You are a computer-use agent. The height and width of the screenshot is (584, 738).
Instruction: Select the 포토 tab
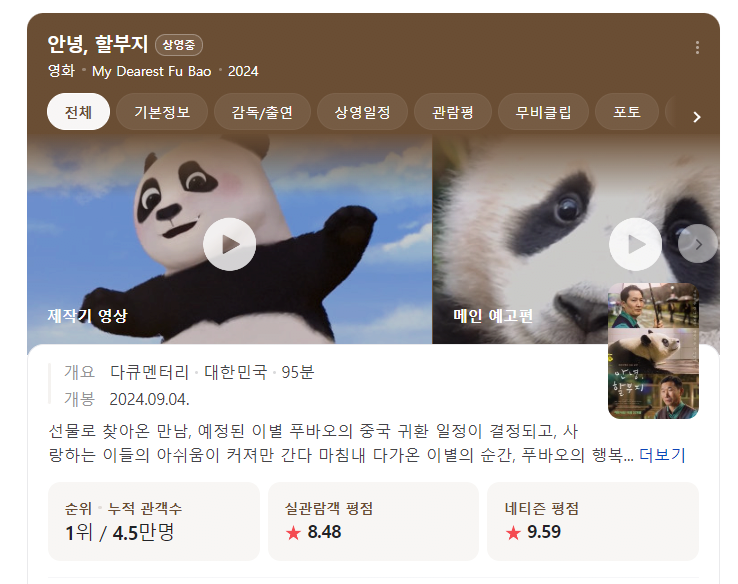pos(627,112)
